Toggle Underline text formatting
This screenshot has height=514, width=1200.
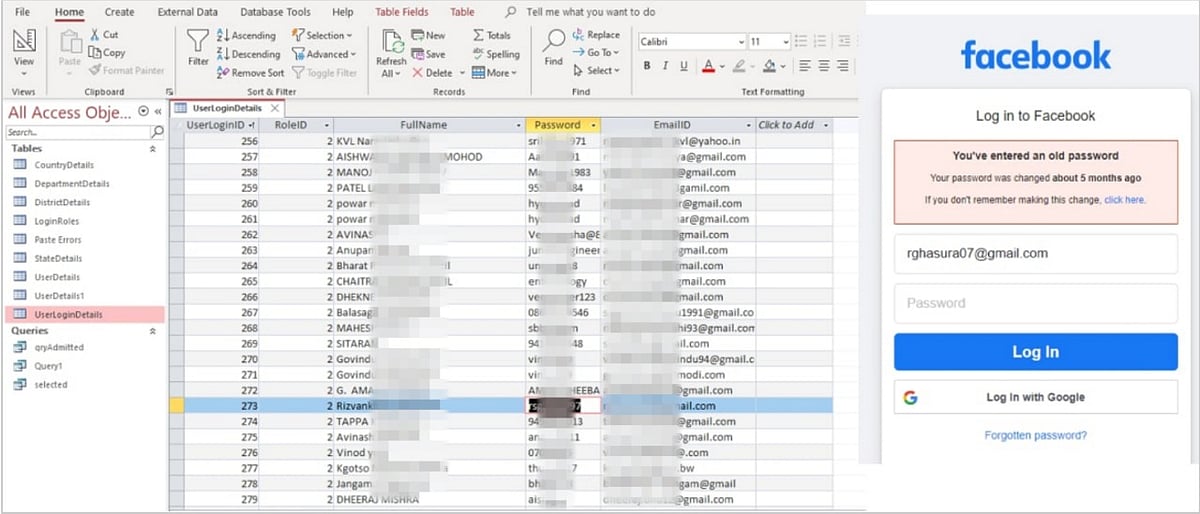coord(682,66)
